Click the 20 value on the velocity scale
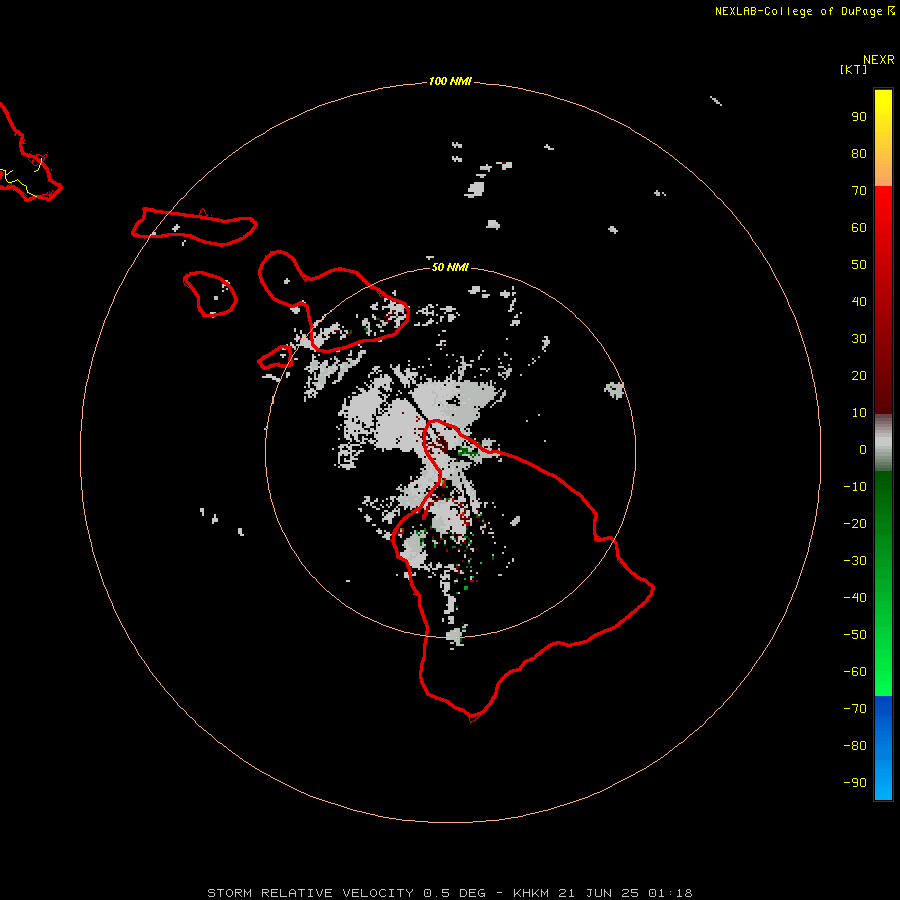Viewport: 900px width, 900px height. click(x=859, y=376)
